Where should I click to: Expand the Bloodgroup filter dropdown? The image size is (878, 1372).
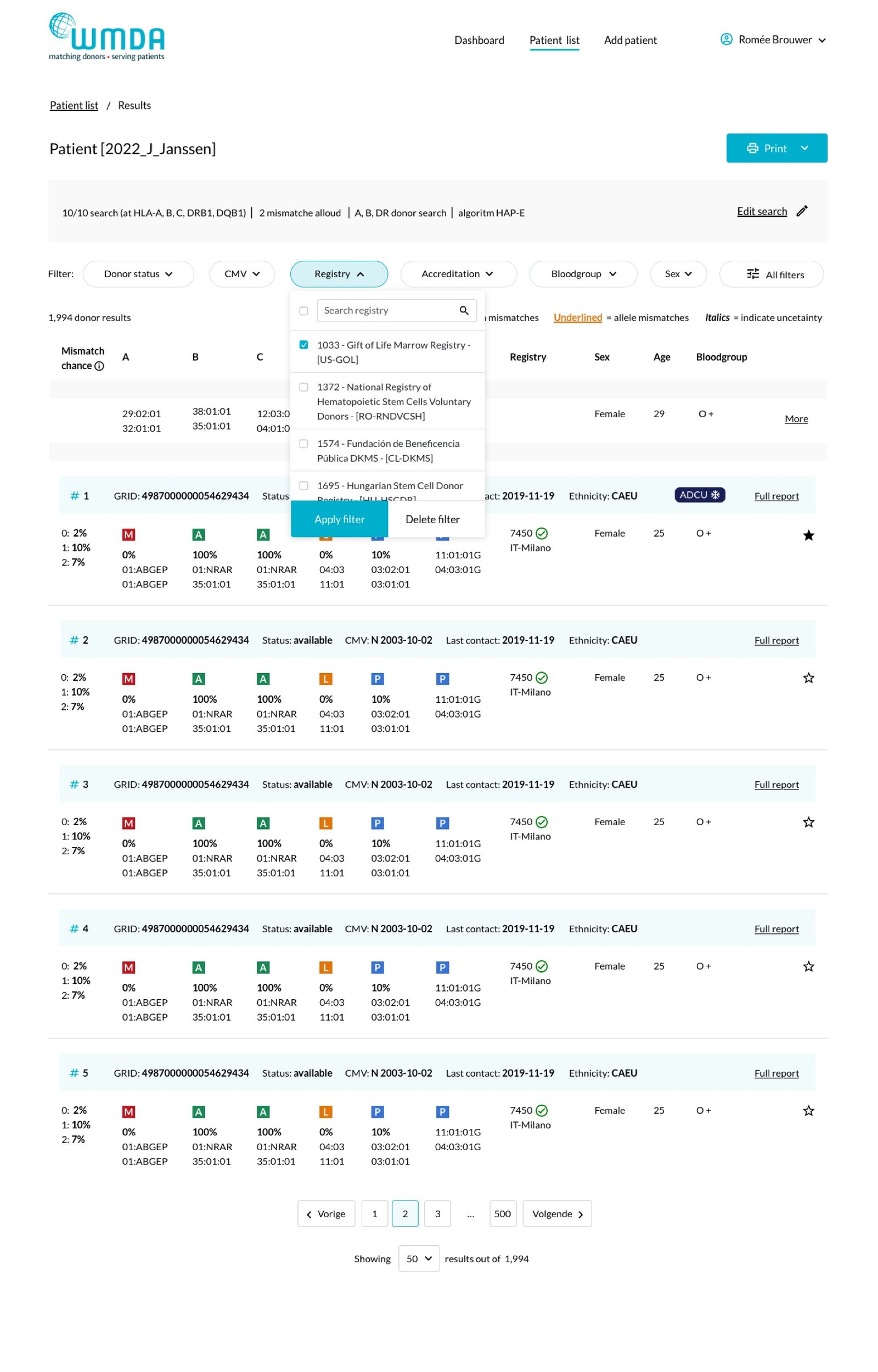[x=583, y=275]
